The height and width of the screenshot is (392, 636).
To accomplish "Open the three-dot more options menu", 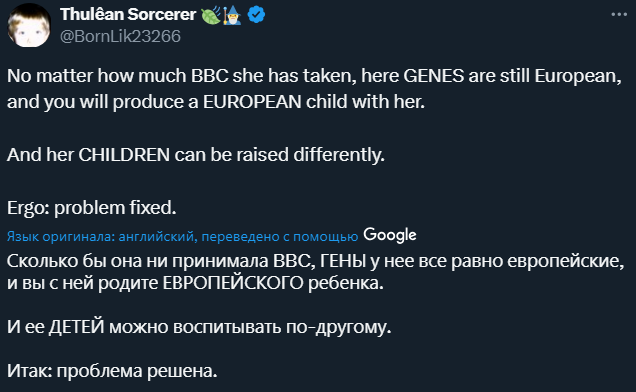I will [619, 14].
